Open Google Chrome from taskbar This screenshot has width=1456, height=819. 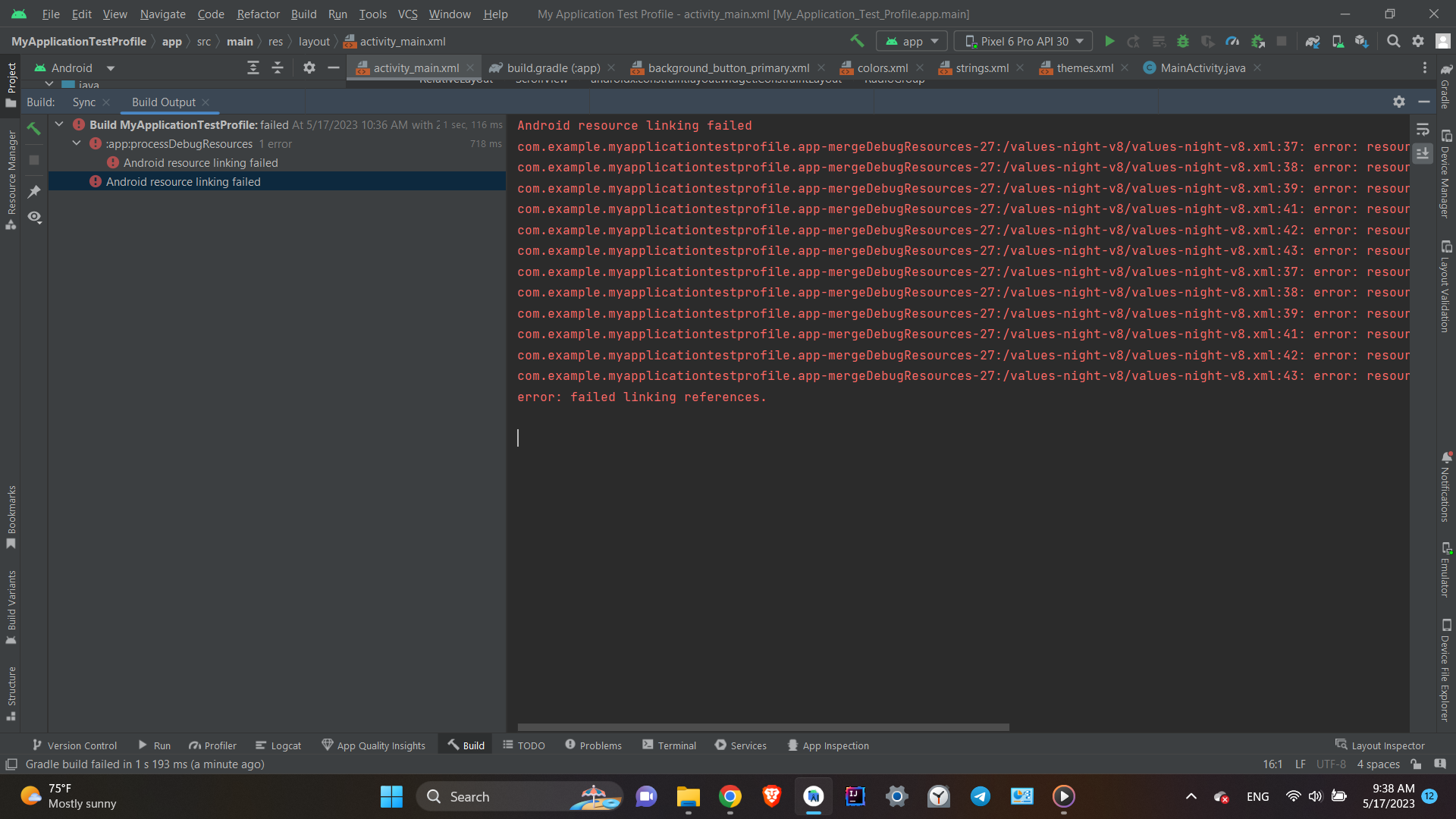tap(730, 796)
